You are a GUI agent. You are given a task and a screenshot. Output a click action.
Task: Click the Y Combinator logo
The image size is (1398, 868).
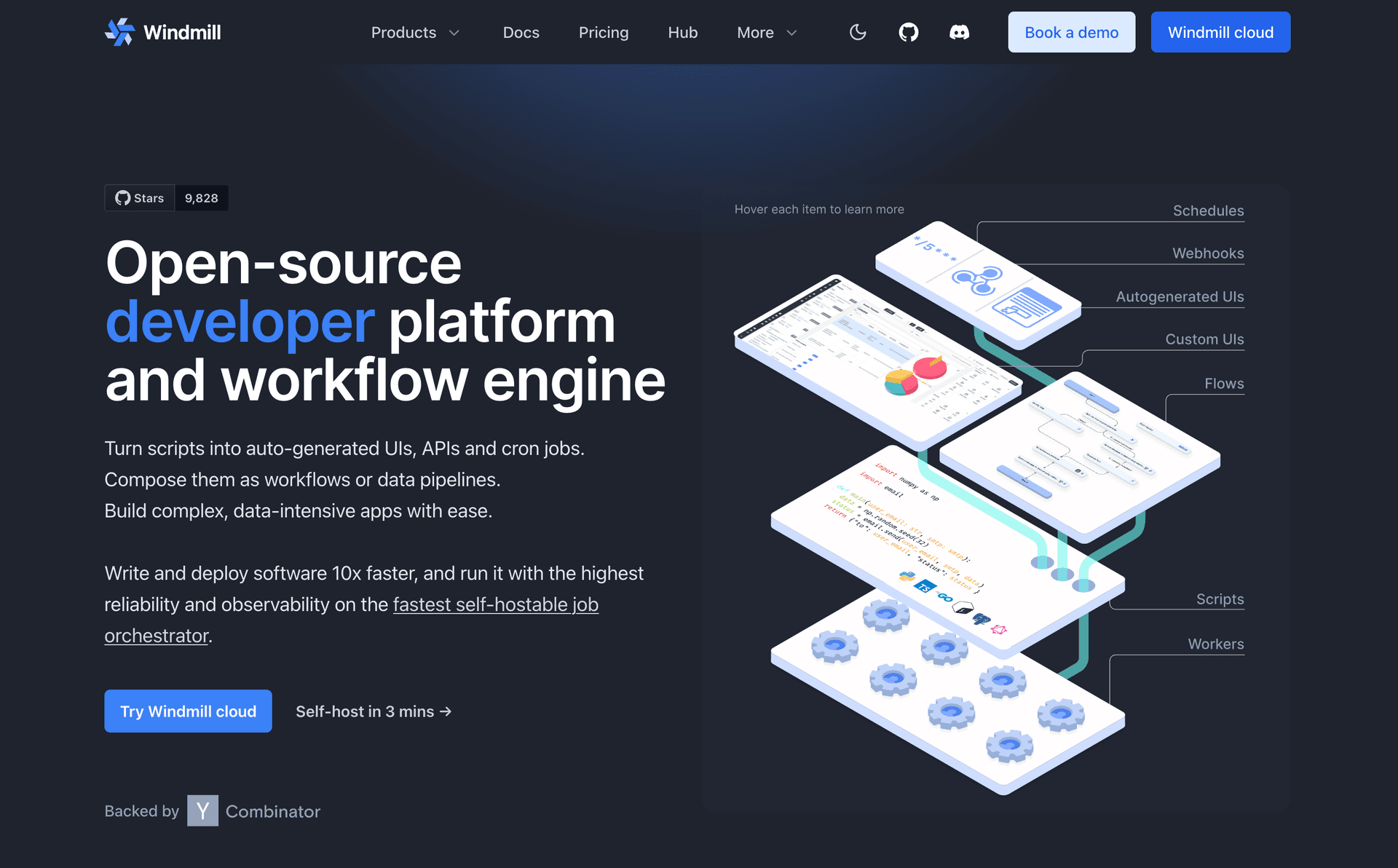(x=202, y=810)
